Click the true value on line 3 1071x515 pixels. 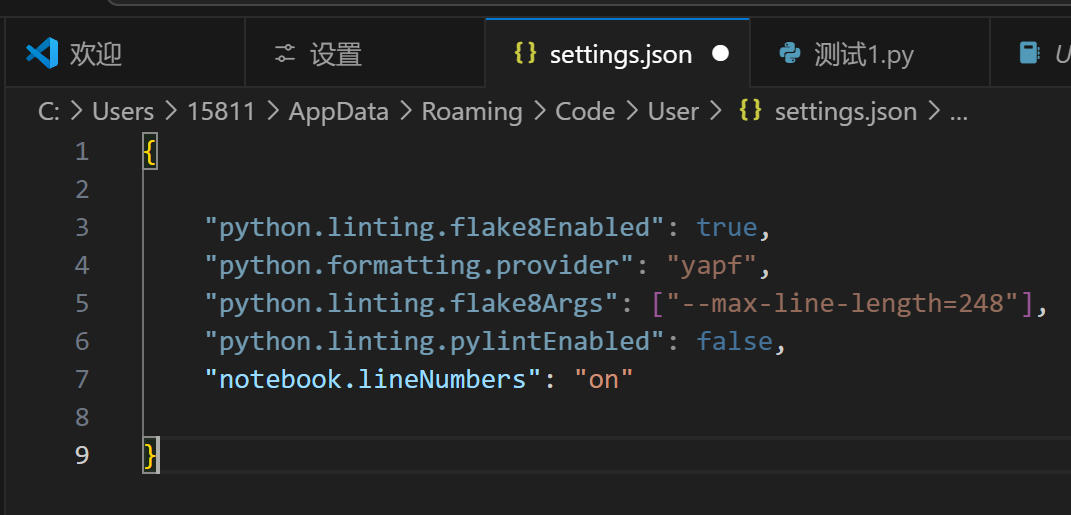(727, 227)
